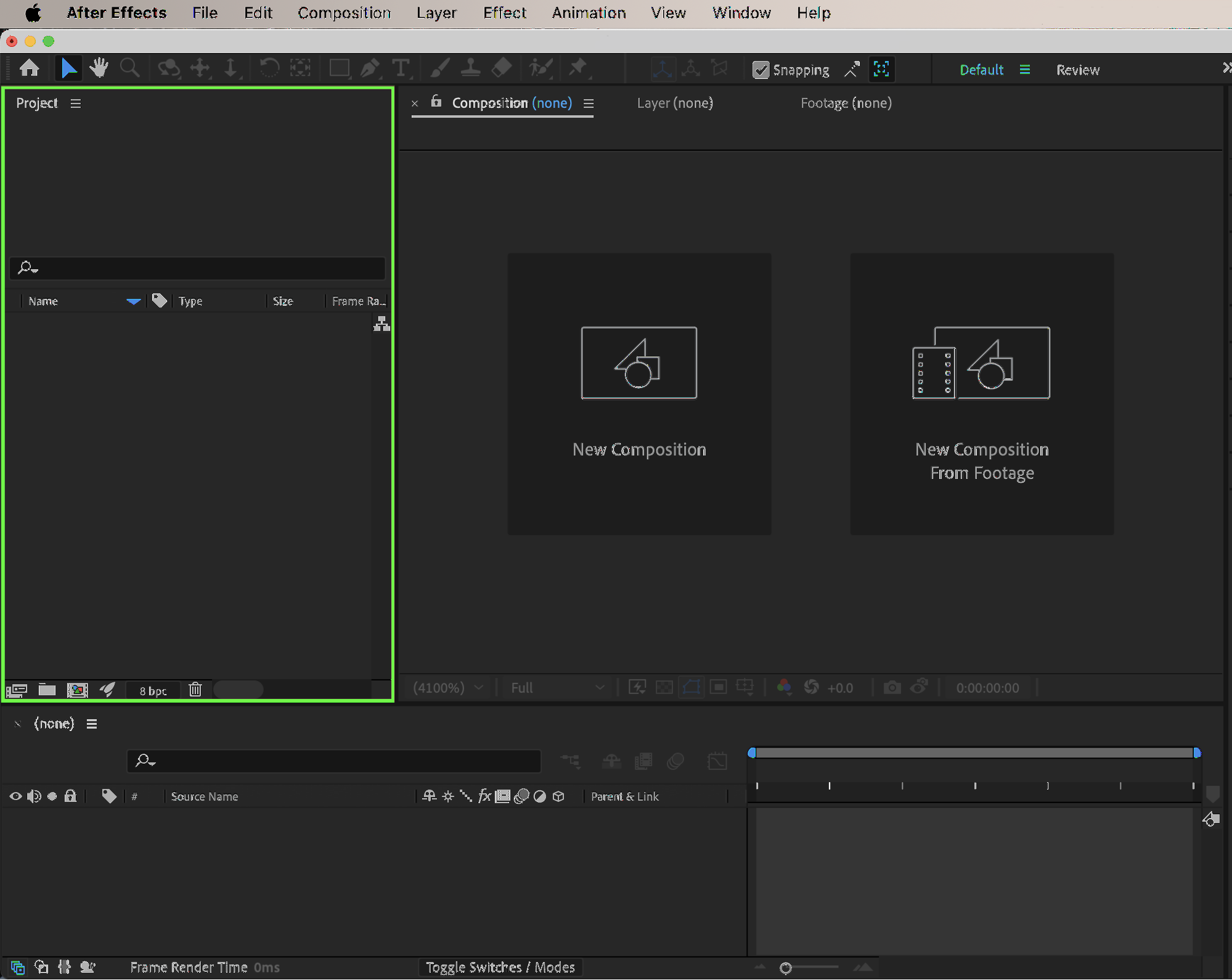The height and width of the screenshot is (980, 1232).
Task: Select the Hand tool
Action: [99, 68]
